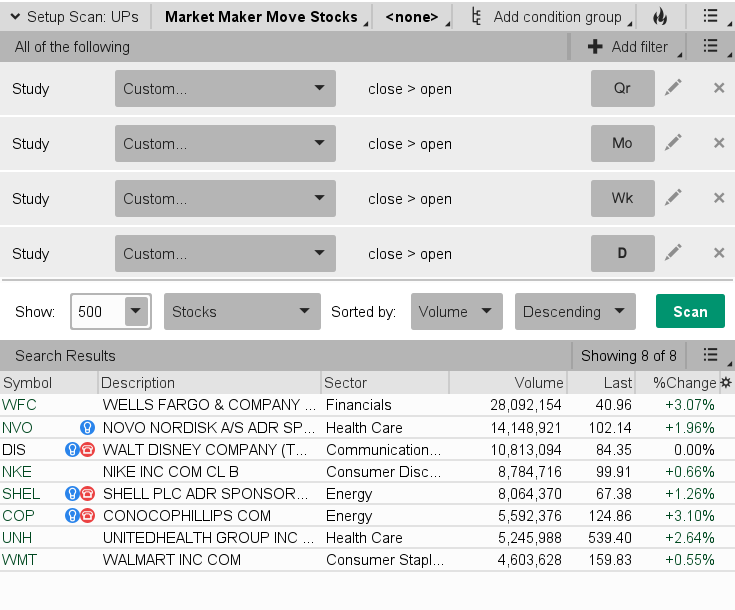This screenshot has height=610, width=735.
Task: Open the Custom dropdown in the Qr study row
Action: click(x=225, y=89)
